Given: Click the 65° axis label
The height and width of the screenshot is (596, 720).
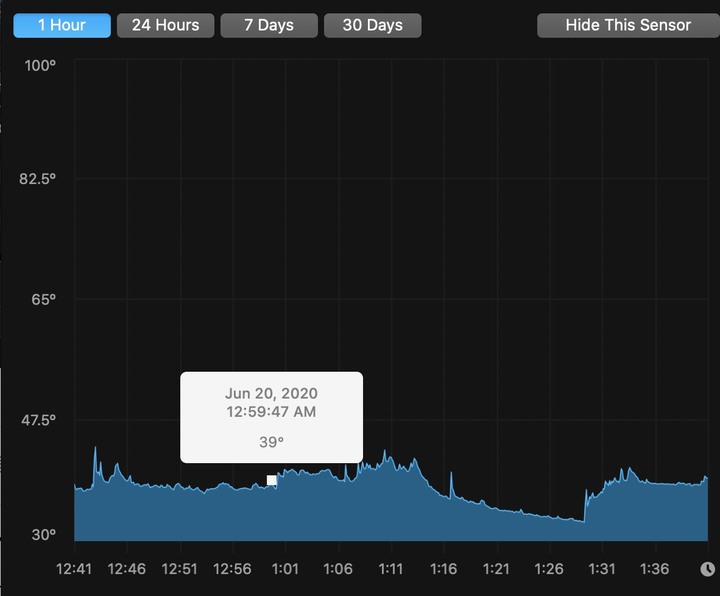Looking at the screenshot, I should (x=44, y=300).
